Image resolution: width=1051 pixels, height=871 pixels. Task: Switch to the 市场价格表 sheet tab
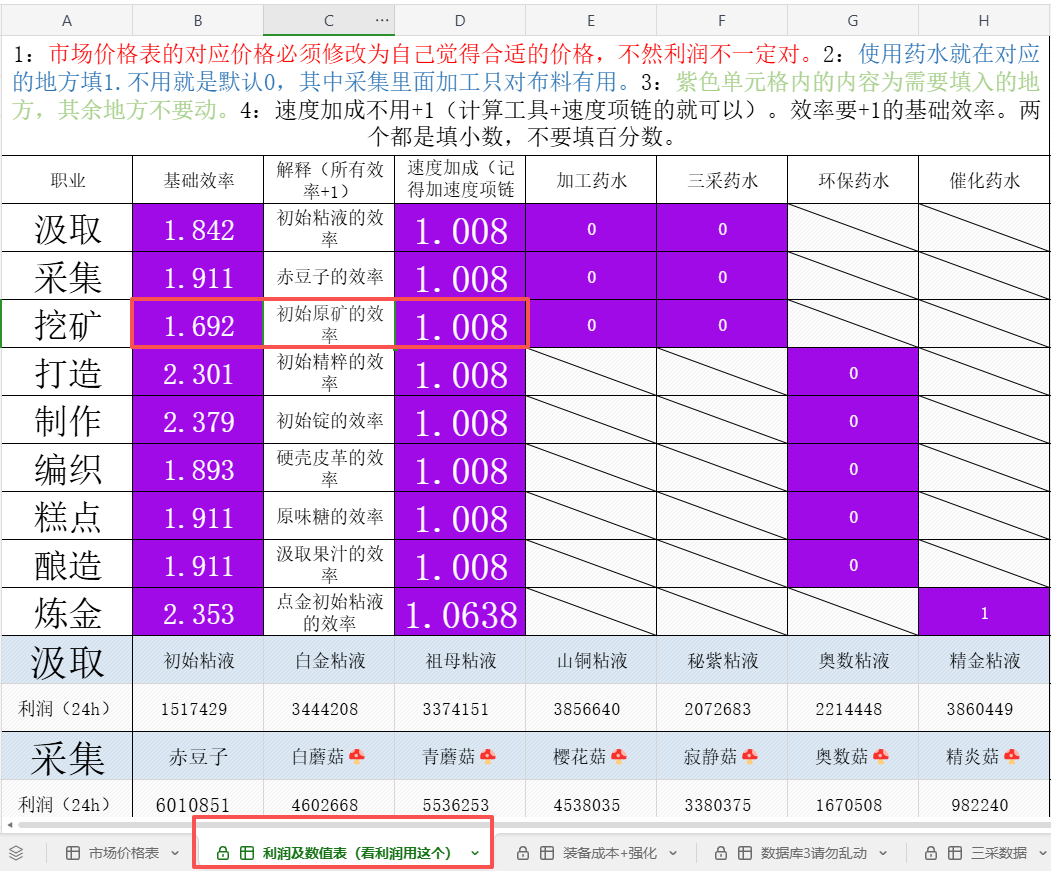[x=123, y=853]
